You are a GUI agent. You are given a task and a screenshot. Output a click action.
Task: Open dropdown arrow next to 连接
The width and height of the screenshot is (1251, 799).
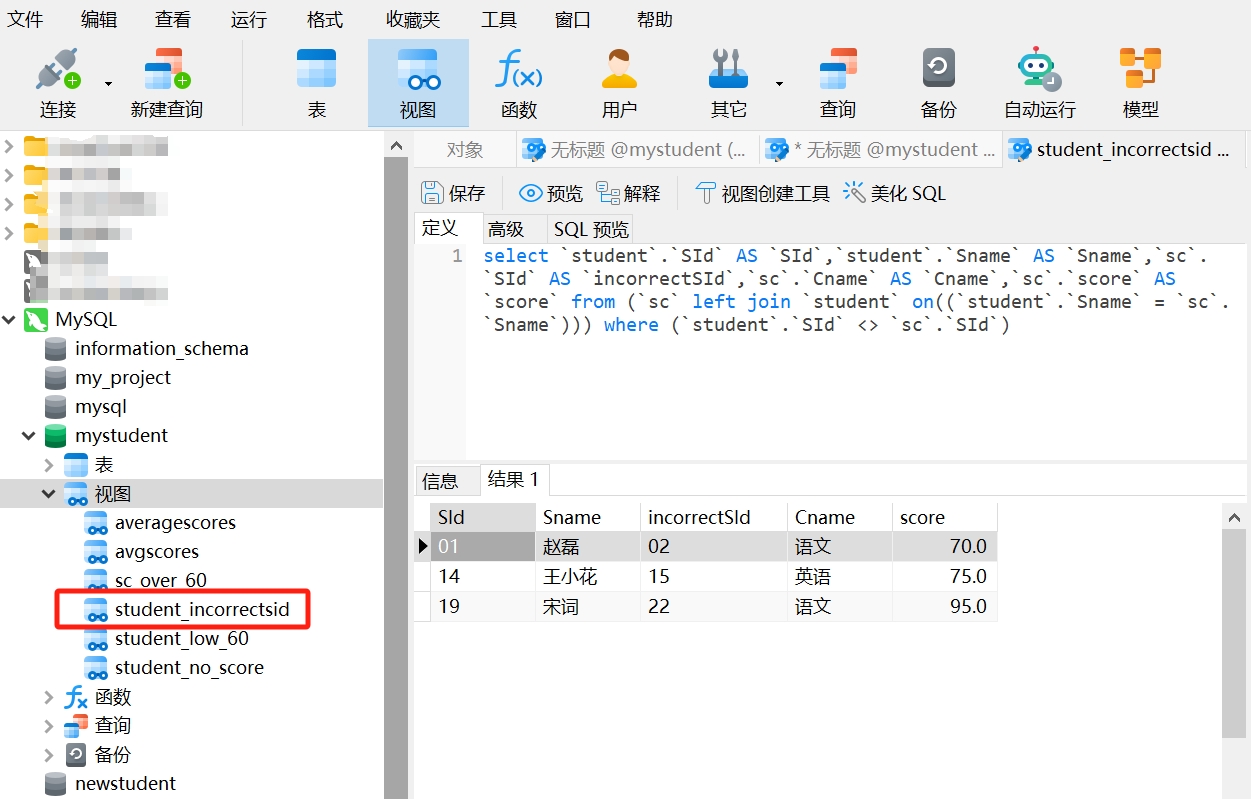pyautogui.click(x=108, y=84)
